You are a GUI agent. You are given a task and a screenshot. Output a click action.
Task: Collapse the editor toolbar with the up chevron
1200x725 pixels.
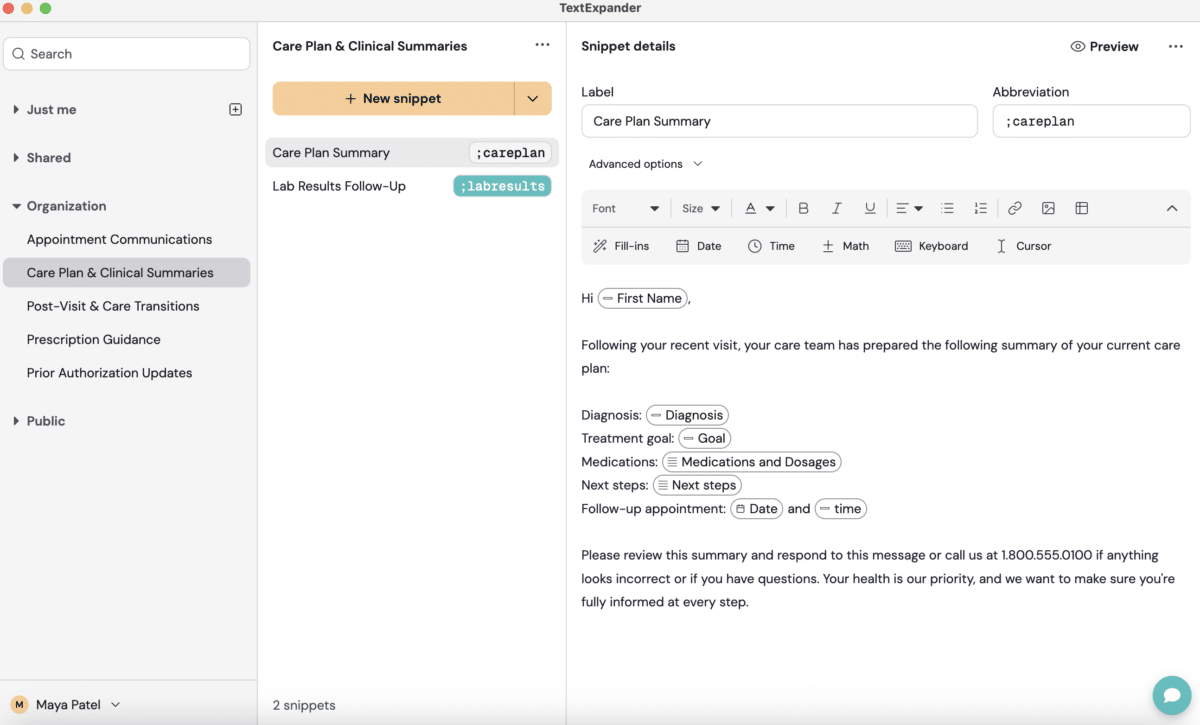coord(1172,208)
